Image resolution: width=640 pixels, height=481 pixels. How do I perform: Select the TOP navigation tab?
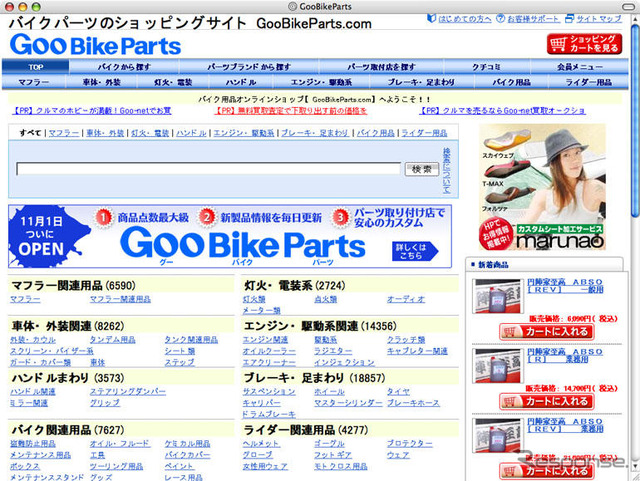pyautogui.click(x=36, y=67)
